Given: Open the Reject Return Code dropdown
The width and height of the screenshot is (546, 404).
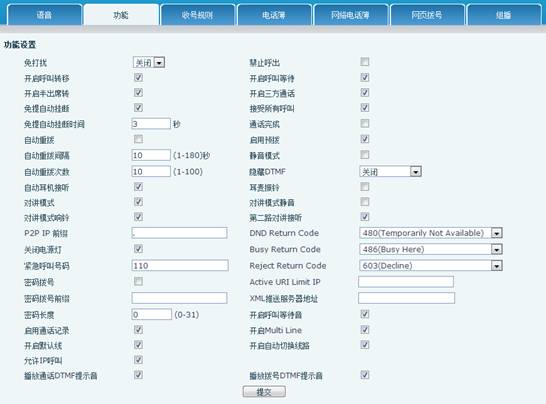Looking at the screenshot, I should [x=431, y=266].
